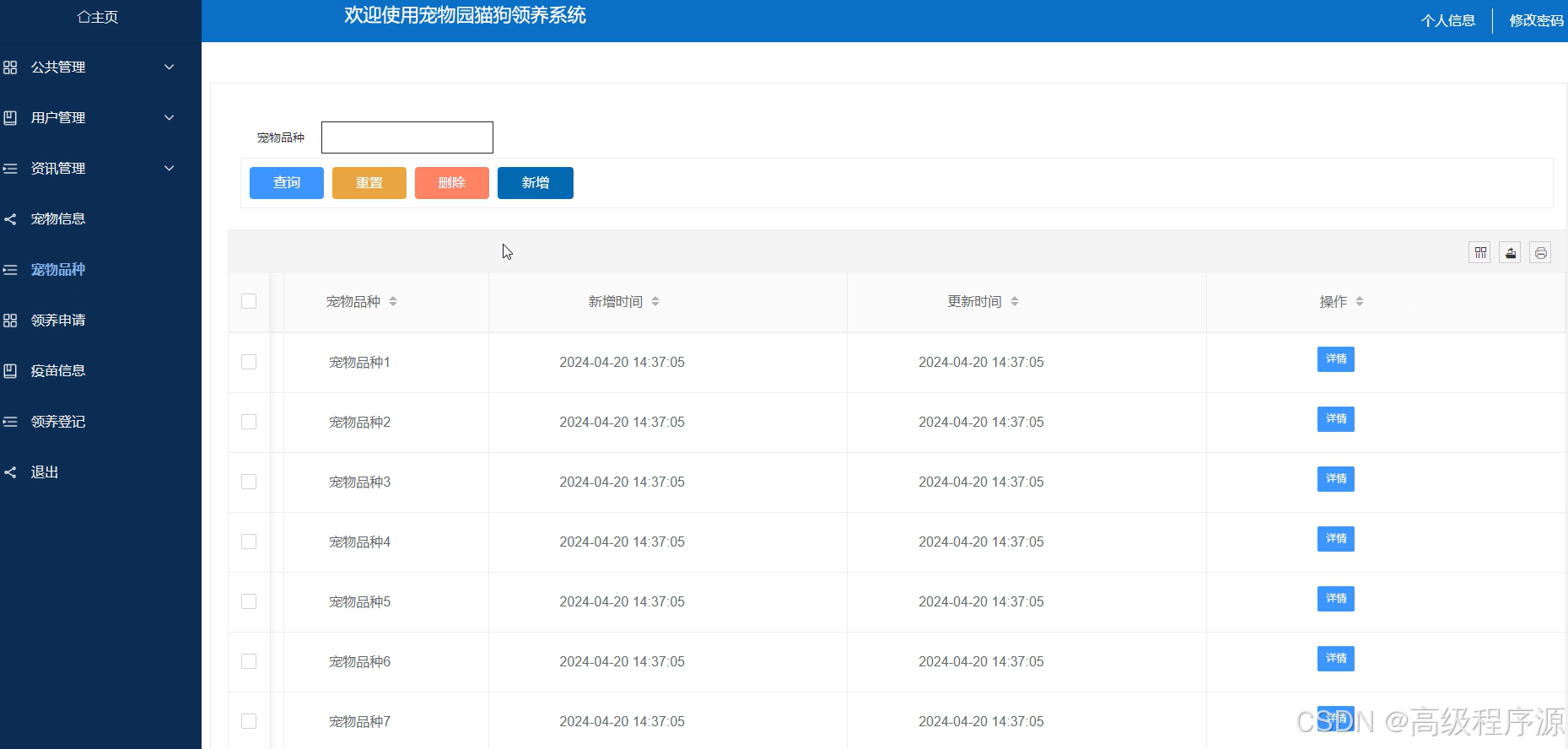The image size is (1568, 749).
Task: Click the red 删除 button
Action: pos(452,183)
